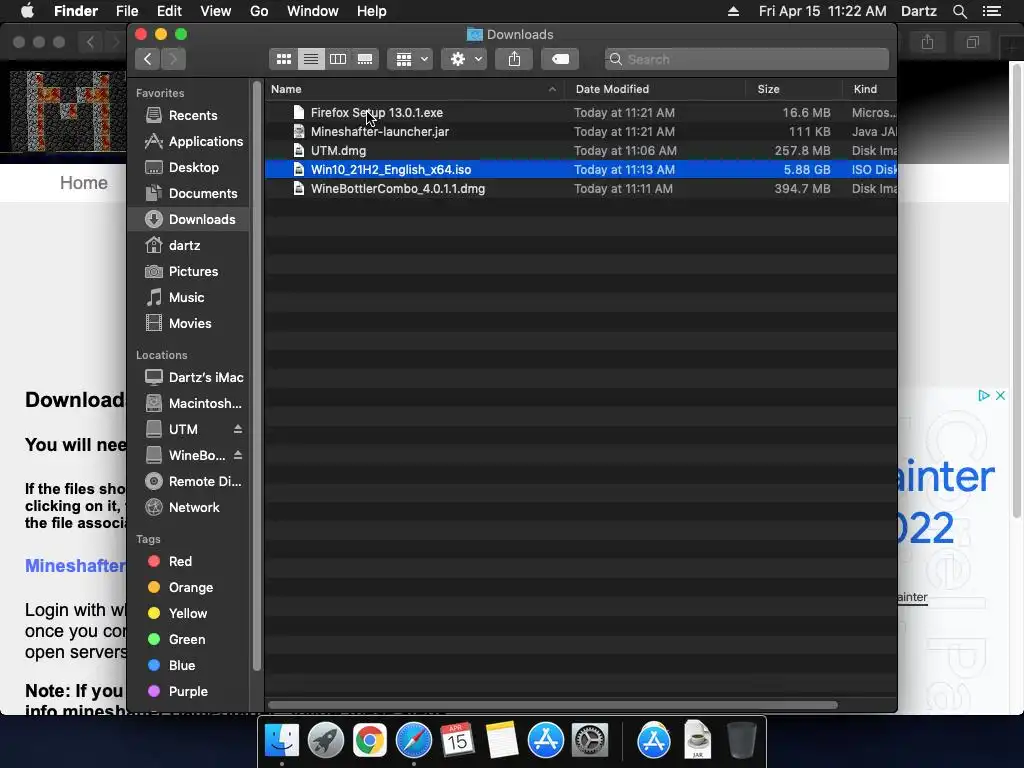Click the horizontal scrollbar in Finder

[x=552, y=705]
